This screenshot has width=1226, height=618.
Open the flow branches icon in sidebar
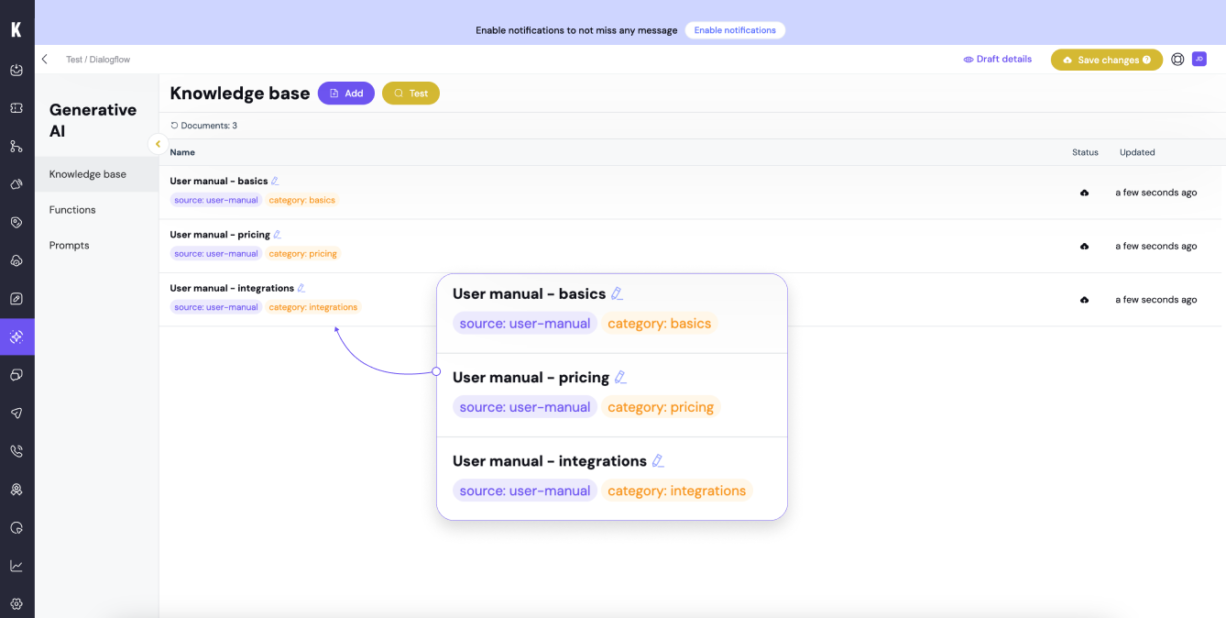tap(16, 146)
